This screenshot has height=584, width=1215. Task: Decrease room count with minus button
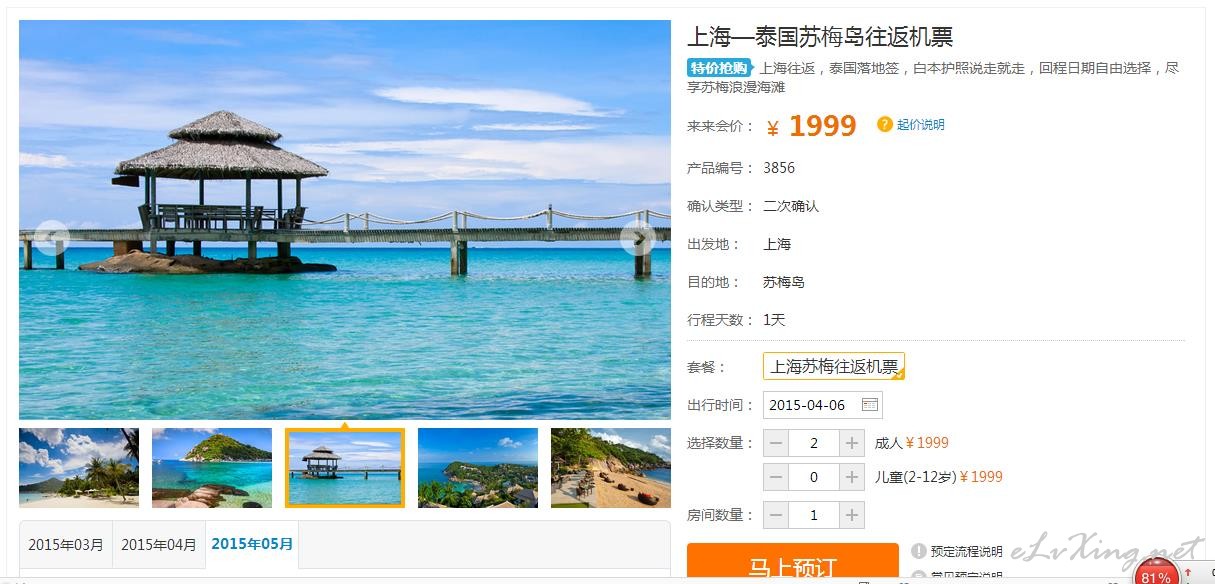point(776,515)
